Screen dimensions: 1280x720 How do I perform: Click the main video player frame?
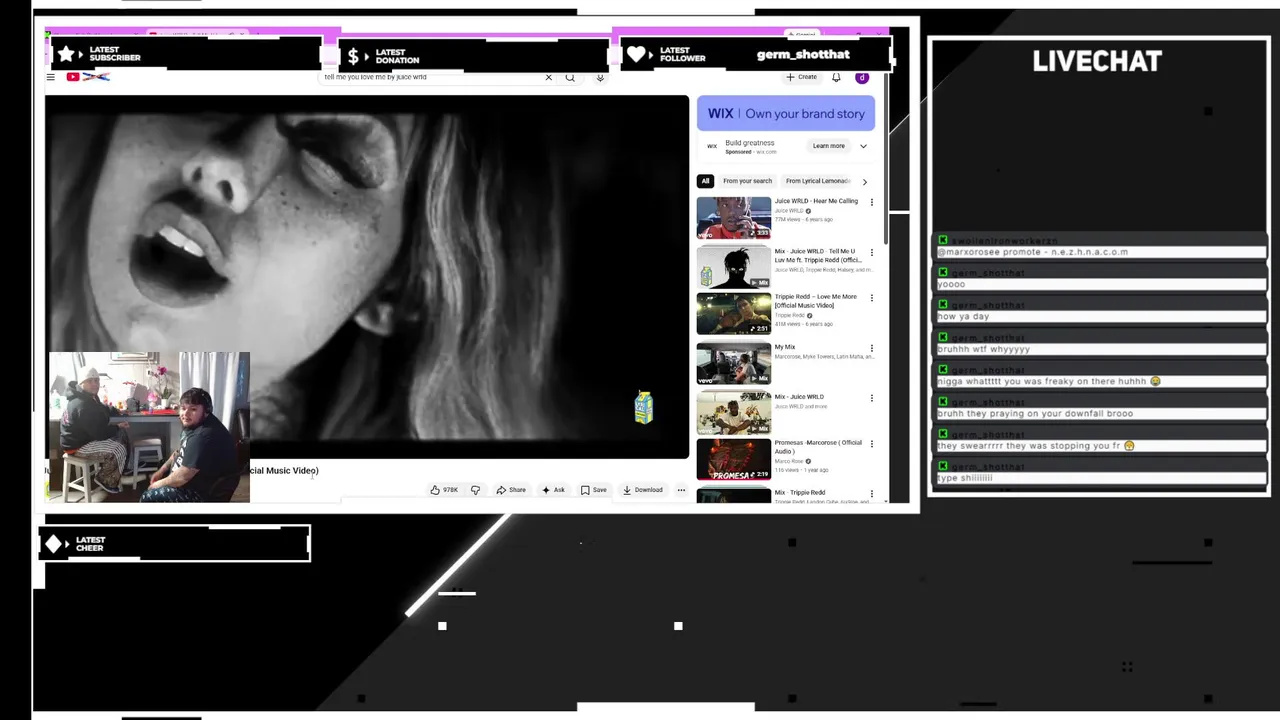click(367, 277)
